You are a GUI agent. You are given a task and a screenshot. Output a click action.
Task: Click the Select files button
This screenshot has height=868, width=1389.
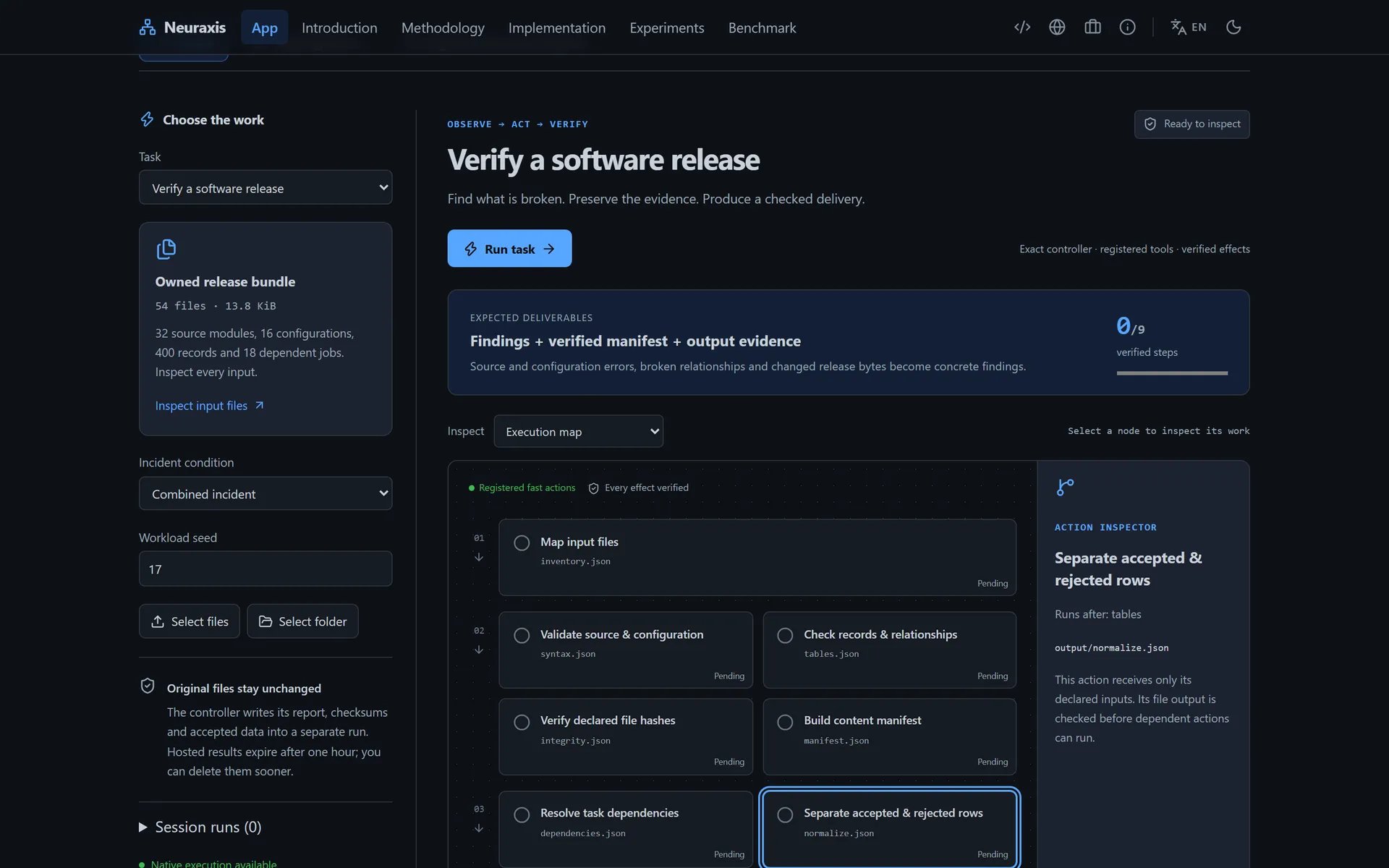click(190, 621)
